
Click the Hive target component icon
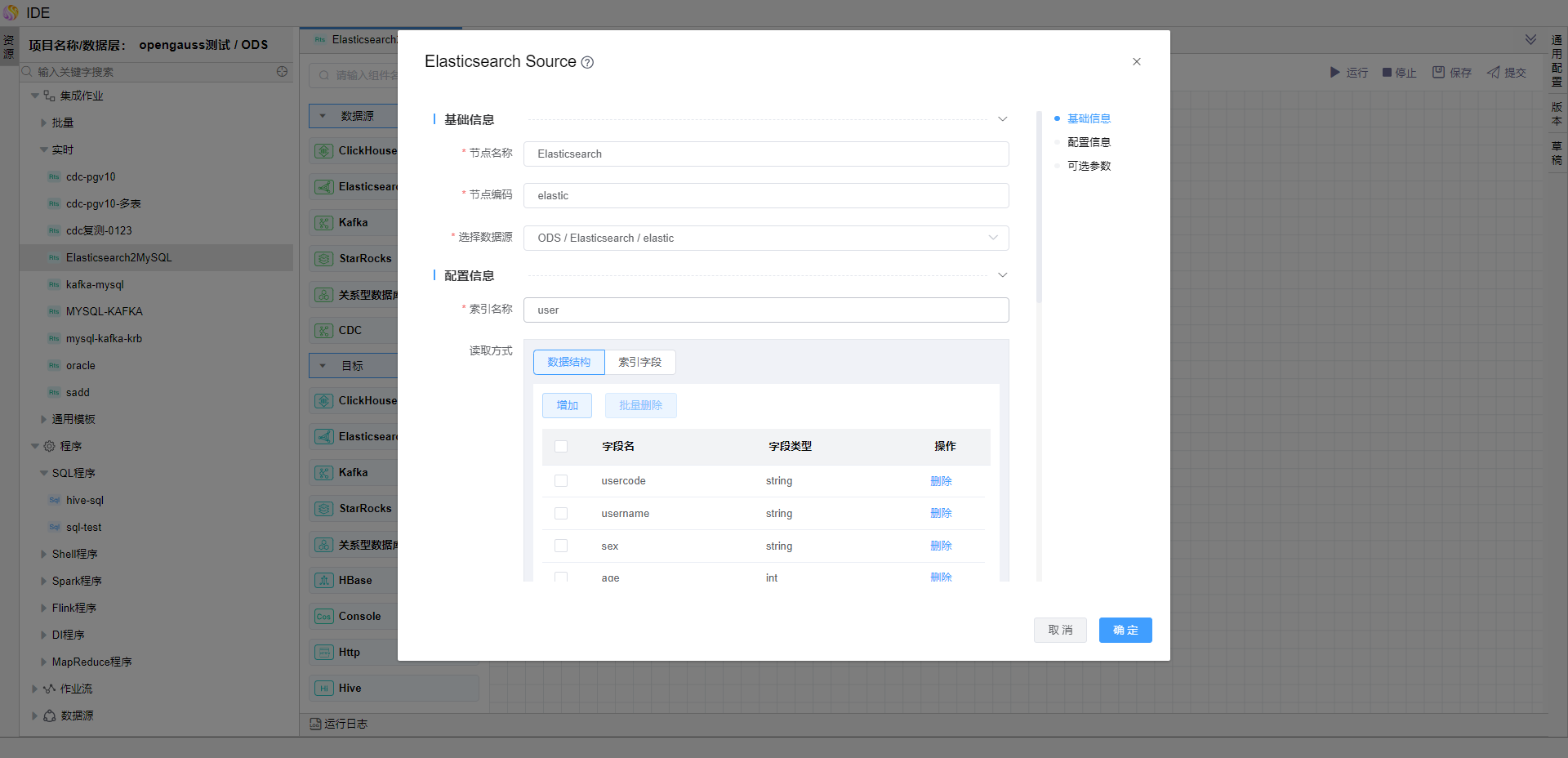[x=324, y=689]
